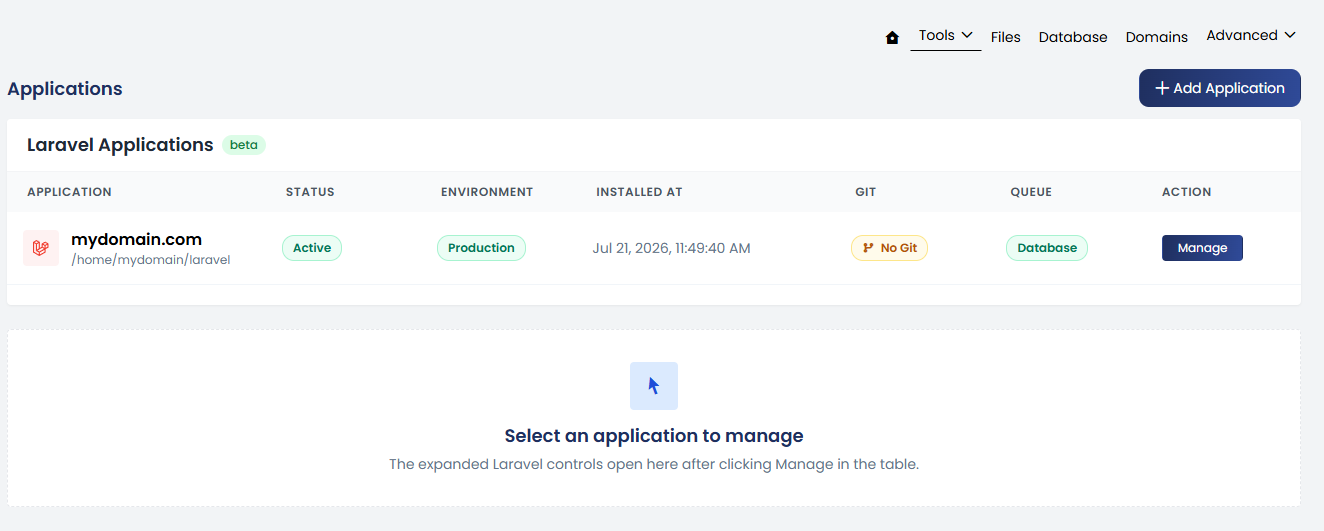Click the cursor icon in the empty panel
Image resolution: width=1324 pixels, height=531 pixels.
click(654, 386)
